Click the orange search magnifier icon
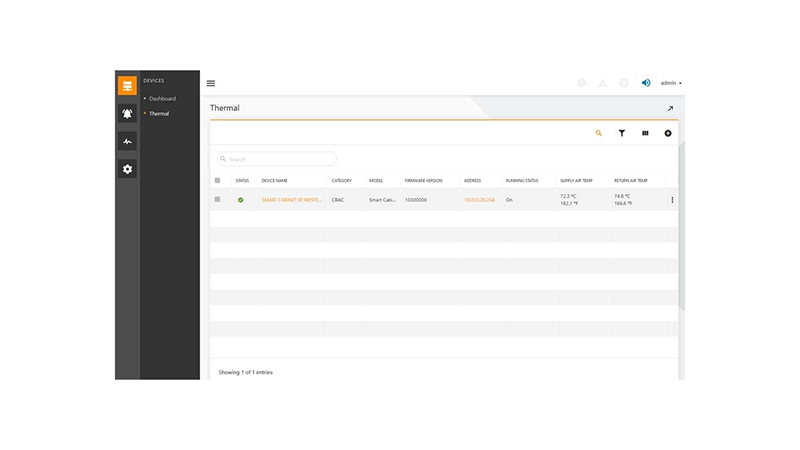The image size is (800, 450). point(599,133)
